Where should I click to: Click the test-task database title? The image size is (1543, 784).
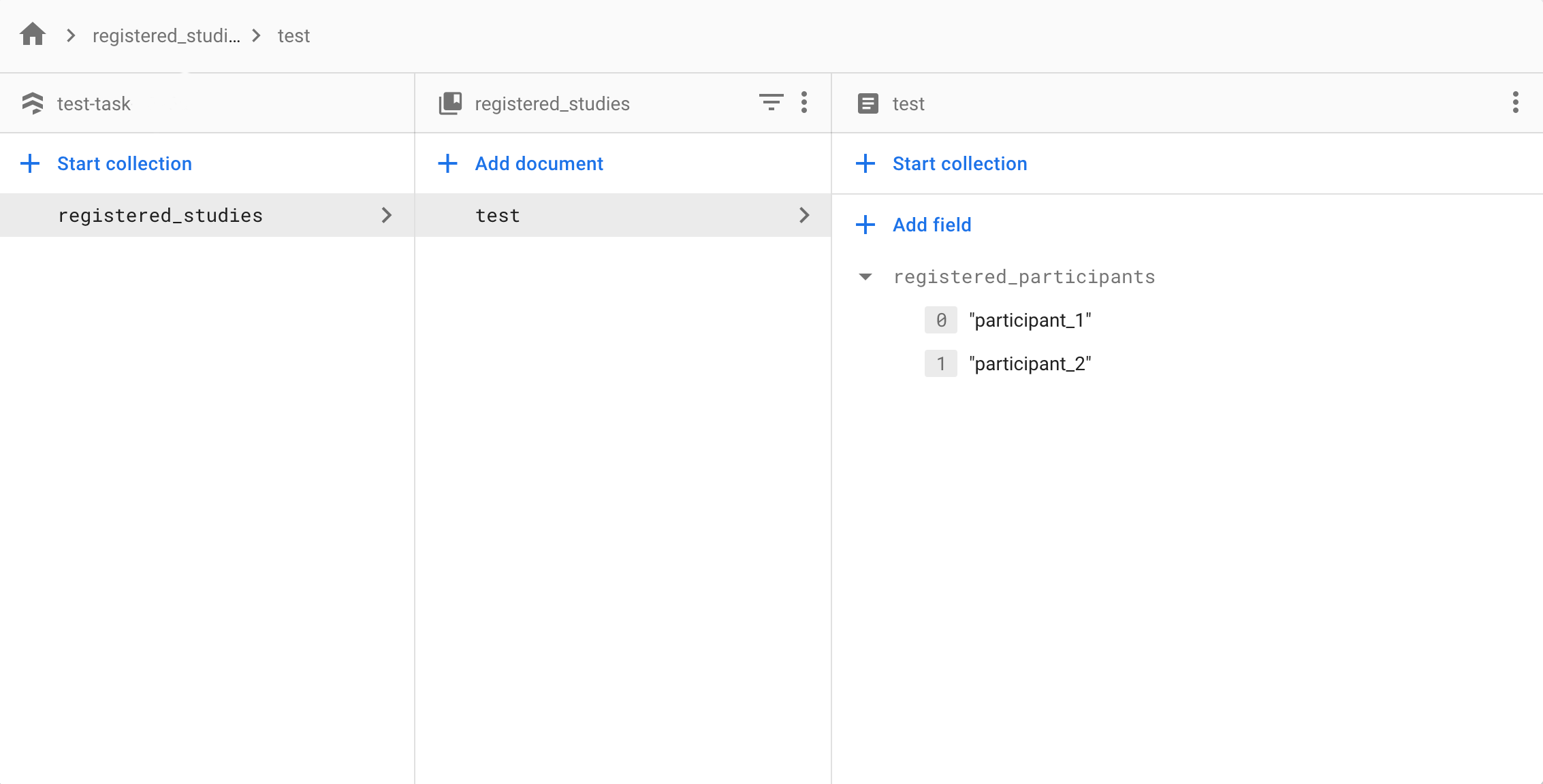(94, 103)
